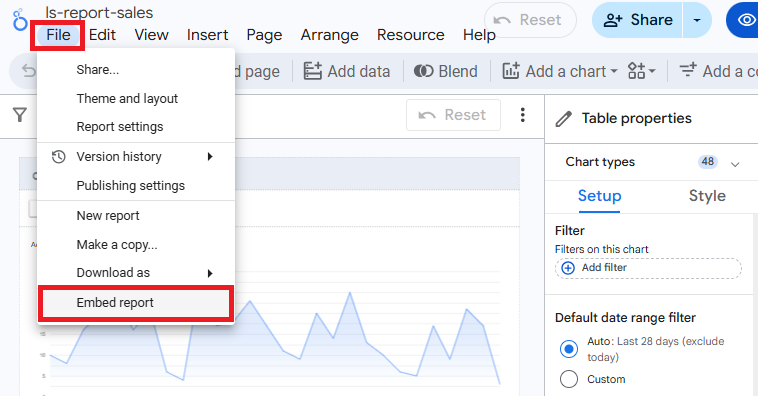The image size is (758, 396).
Task: Click the pencil icon beside Table properties
Action: [x=564, y=118]
